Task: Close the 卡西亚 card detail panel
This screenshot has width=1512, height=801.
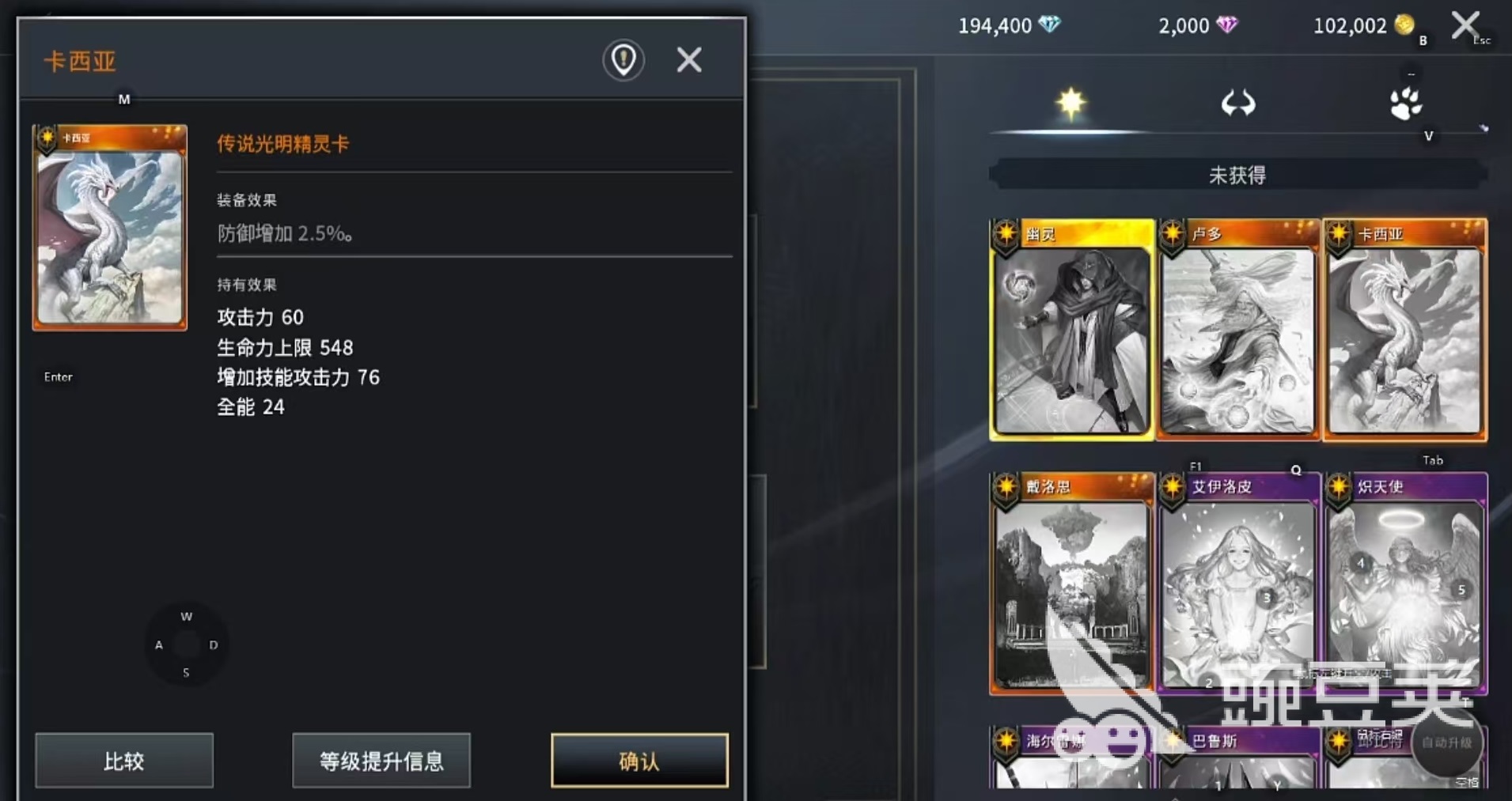Action: point(689,59)
